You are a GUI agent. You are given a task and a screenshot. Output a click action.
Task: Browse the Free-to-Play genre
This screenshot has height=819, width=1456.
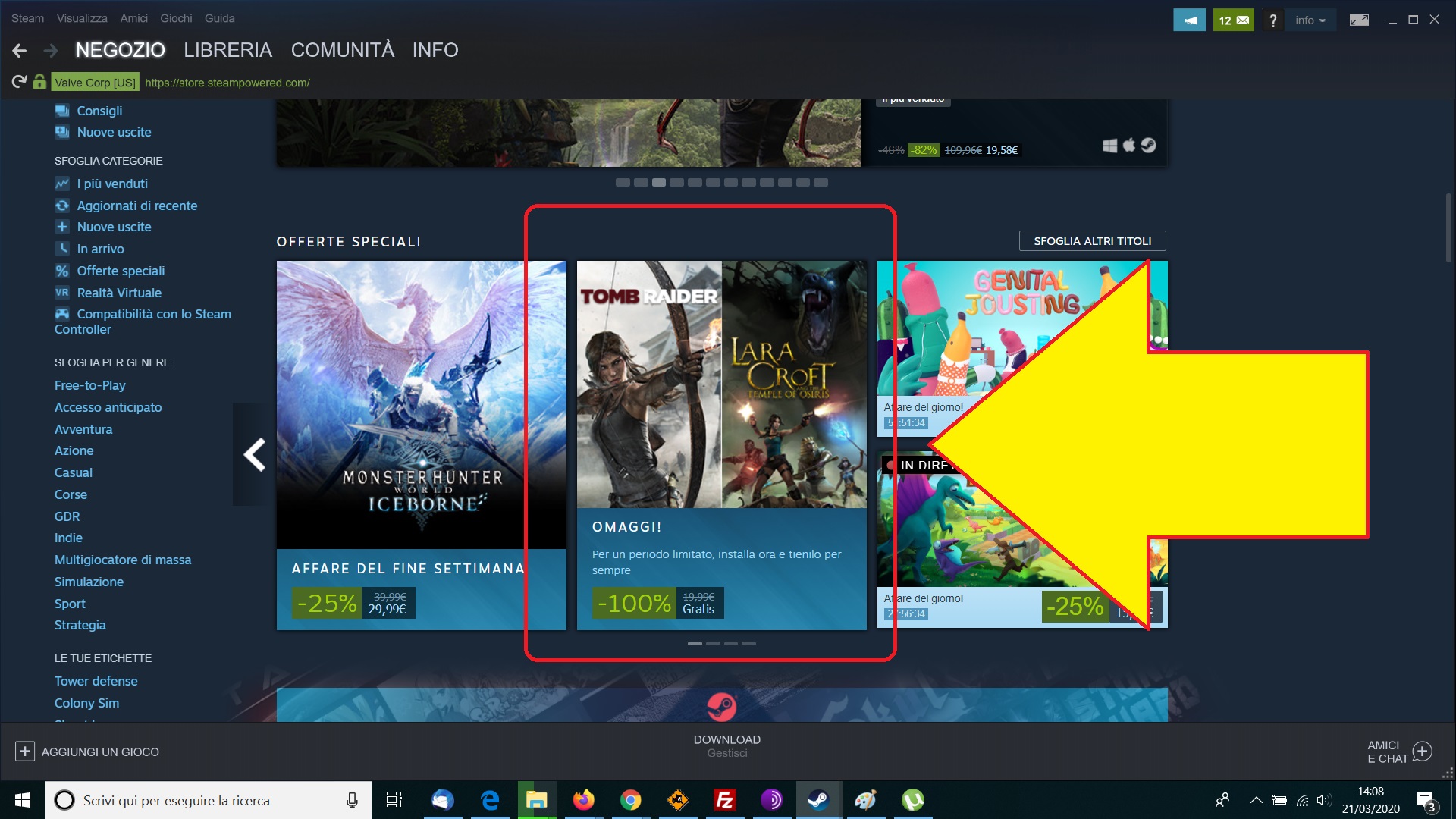(x=90, y=385)
